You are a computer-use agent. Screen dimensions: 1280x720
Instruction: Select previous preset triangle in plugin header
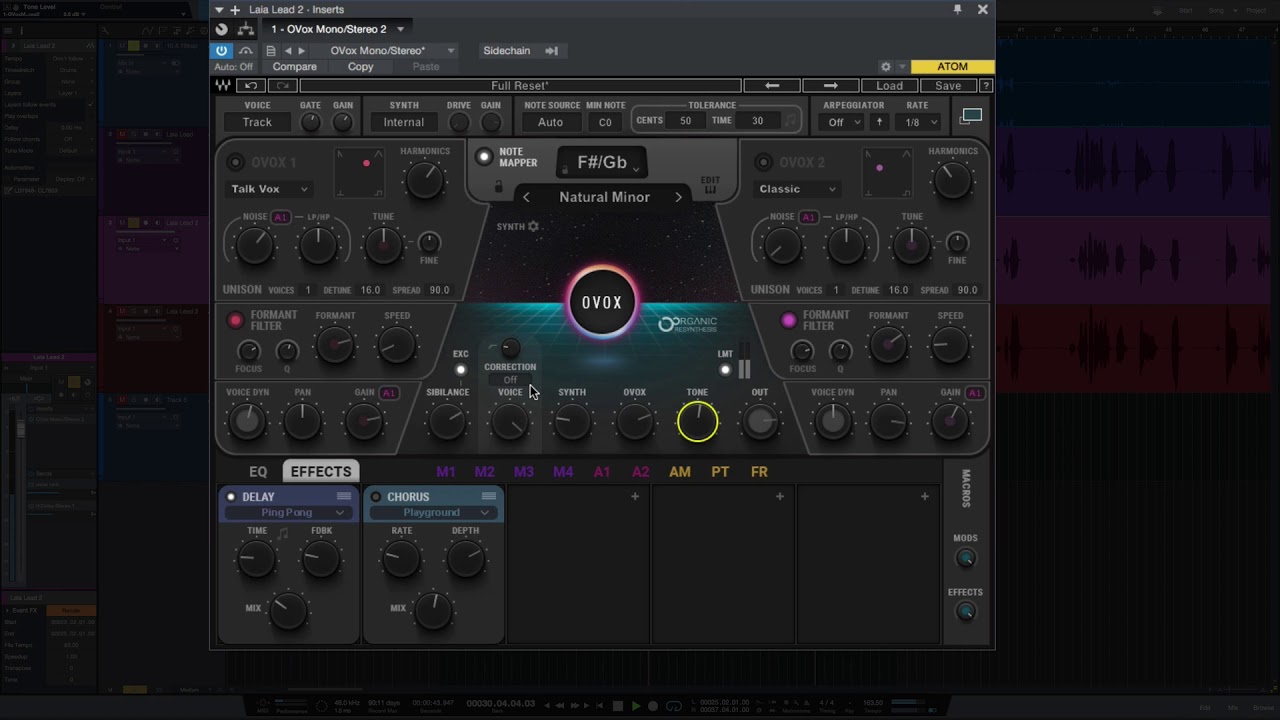(x=288, y=50)
